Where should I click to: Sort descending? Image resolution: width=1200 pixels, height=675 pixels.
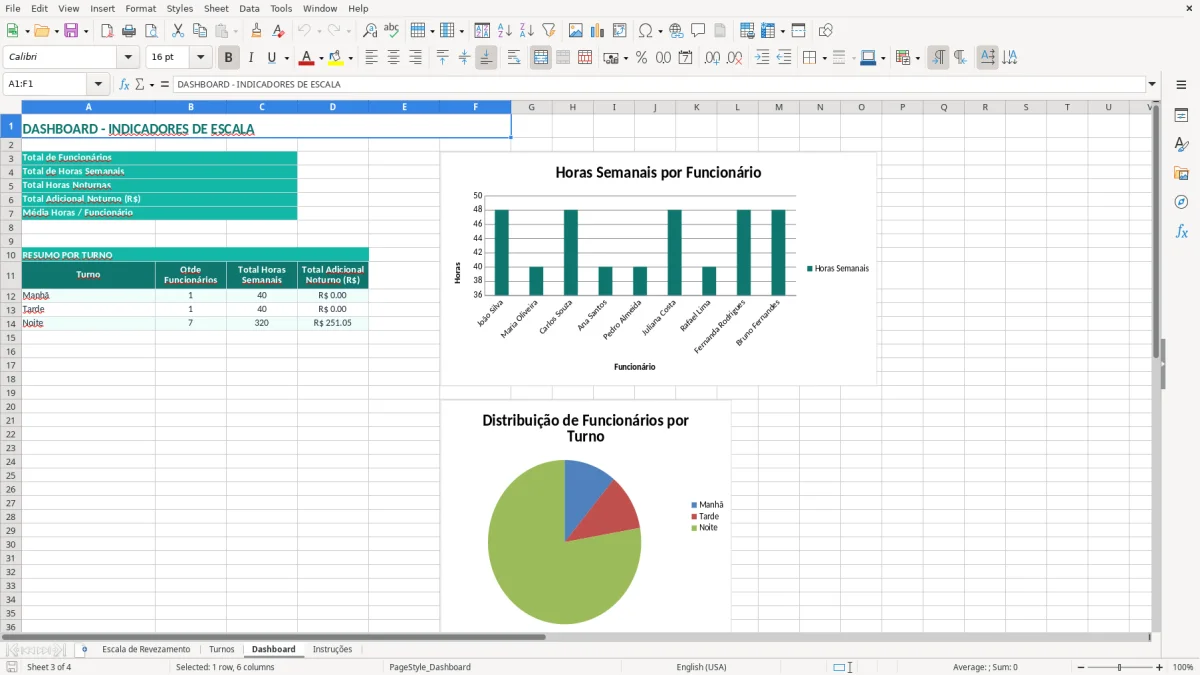[526, 31]
